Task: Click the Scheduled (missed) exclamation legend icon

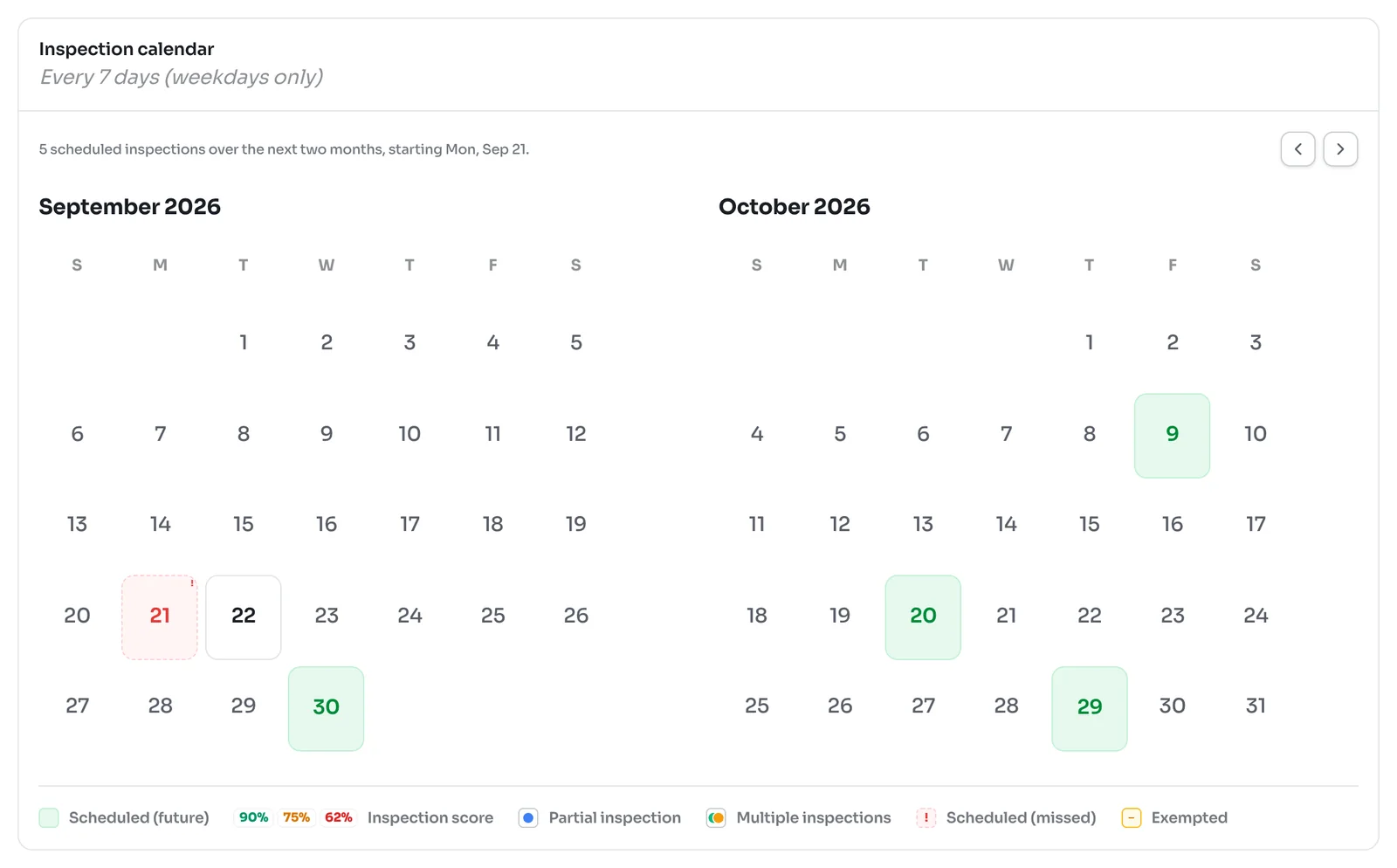Action: point(926,818)
